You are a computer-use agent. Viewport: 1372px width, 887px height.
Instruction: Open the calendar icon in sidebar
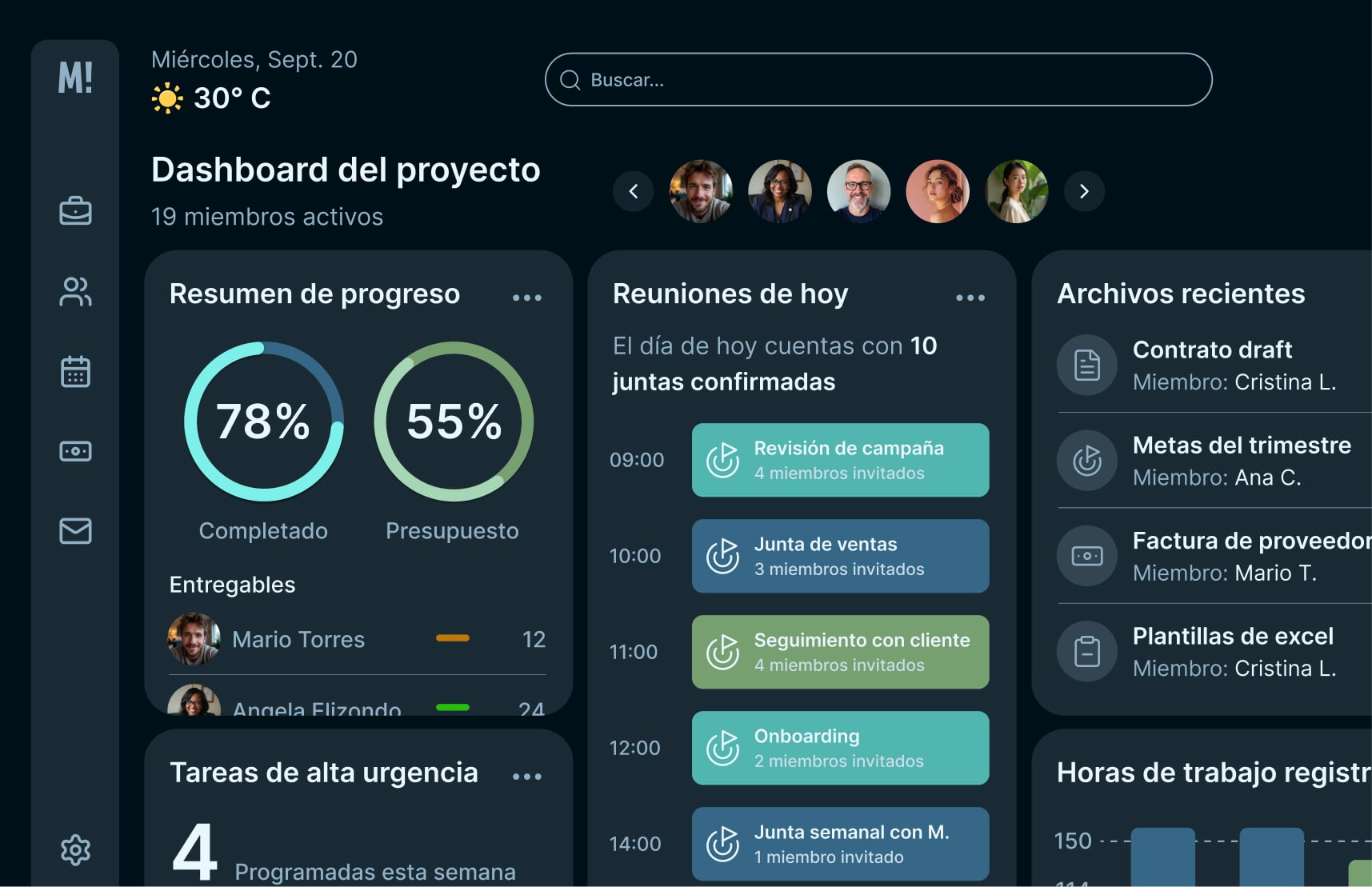(x=76, y=371)
